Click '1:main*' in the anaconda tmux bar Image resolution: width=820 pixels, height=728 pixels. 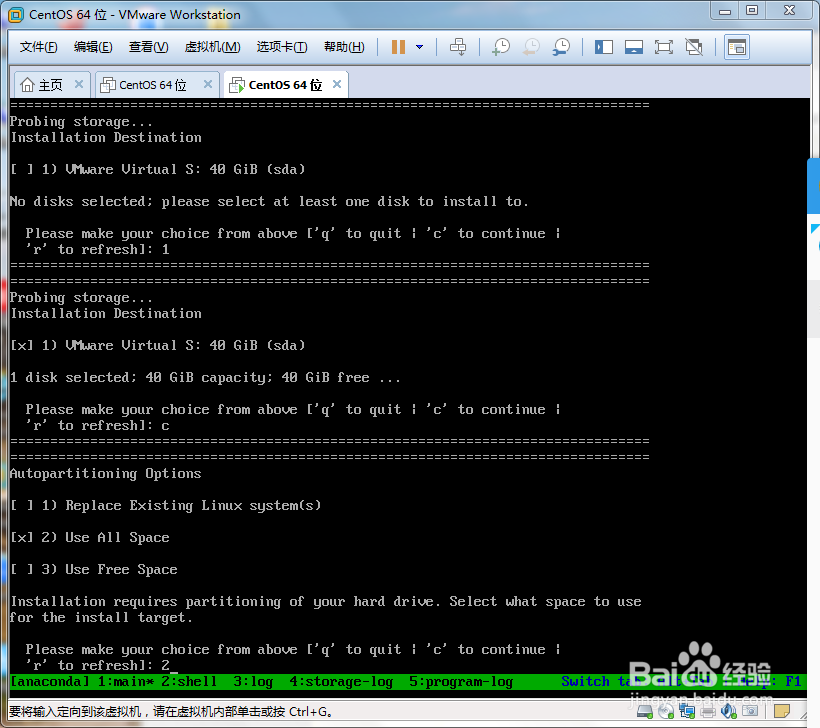(x=126, y=681)
